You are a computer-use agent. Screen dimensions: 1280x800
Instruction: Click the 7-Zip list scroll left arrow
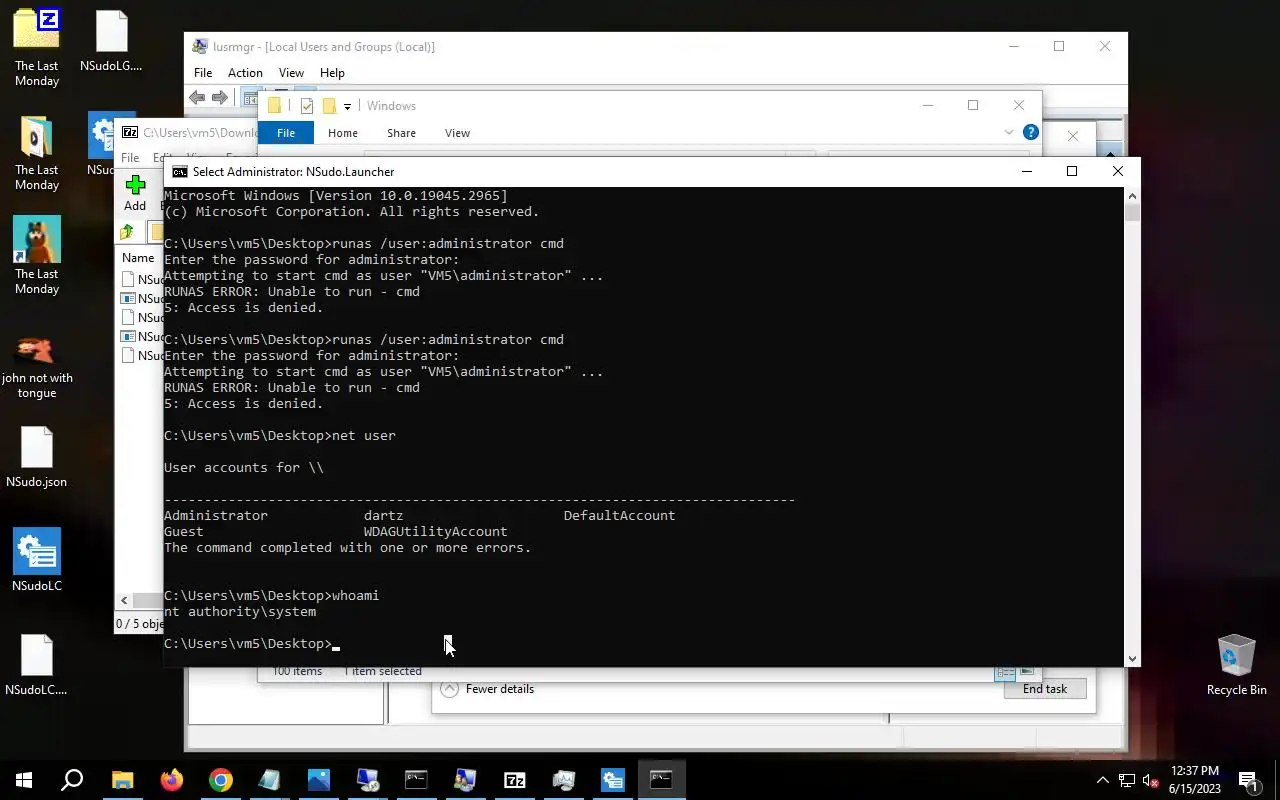pyautogui.click(x=125, y=601)
